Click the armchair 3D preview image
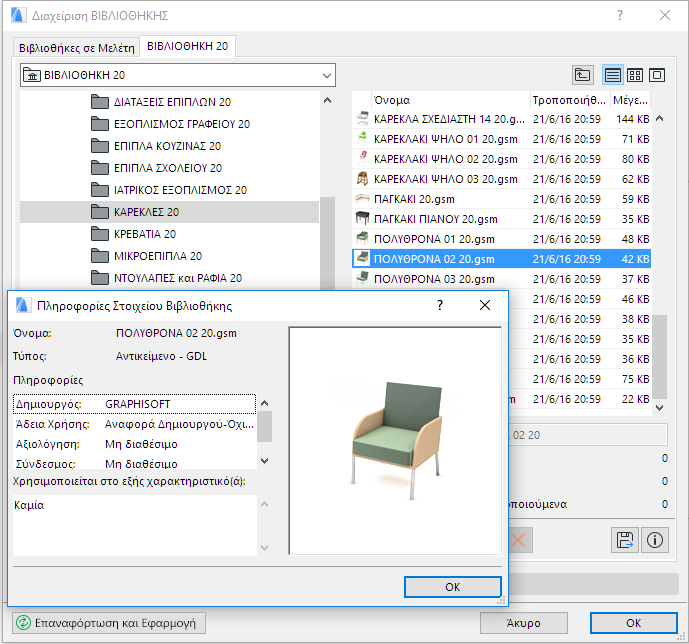689x644 pixels. pos(395,441)
